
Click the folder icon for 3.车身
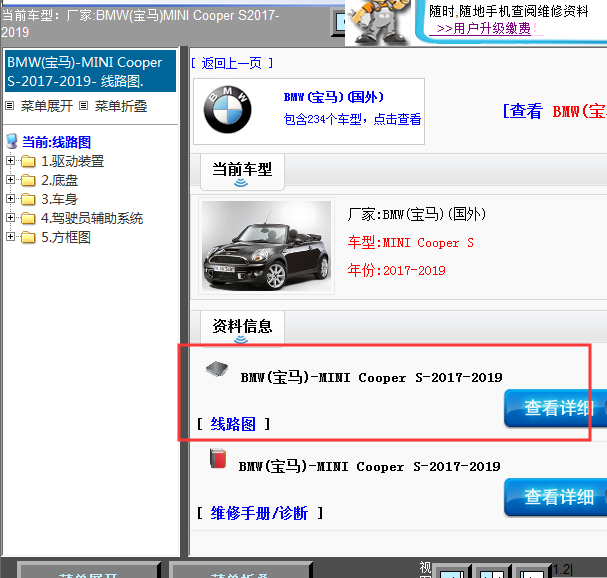27,199
